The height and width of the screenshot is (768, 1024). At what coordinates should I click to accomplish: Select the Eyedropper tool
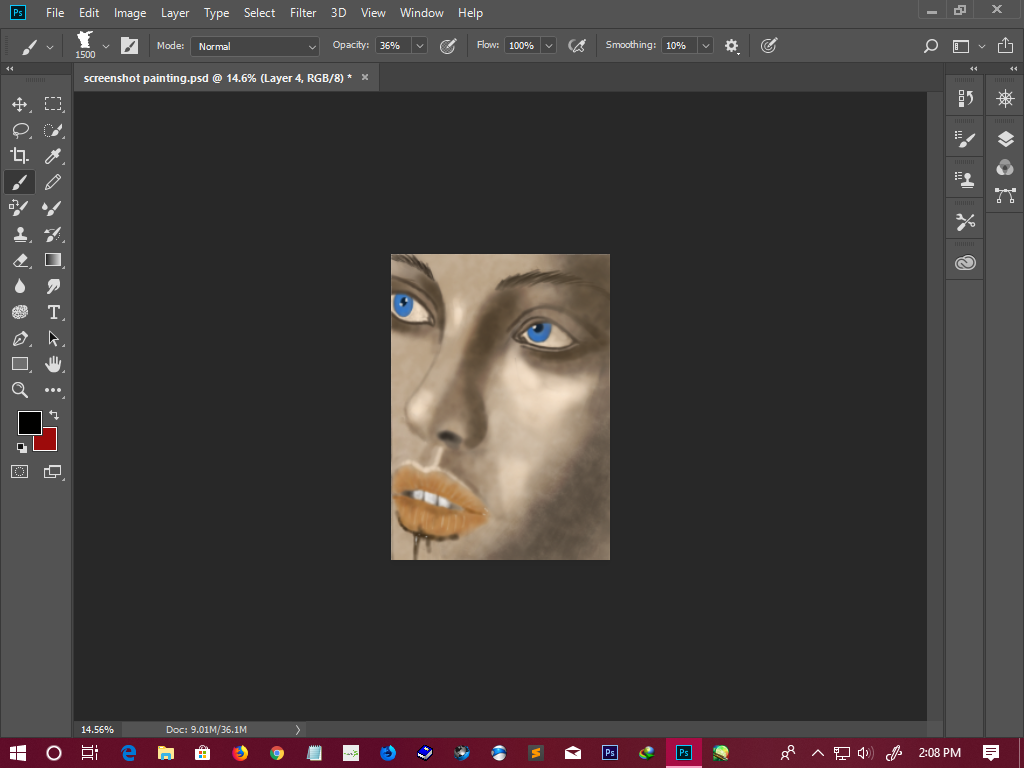pos(53,156)
